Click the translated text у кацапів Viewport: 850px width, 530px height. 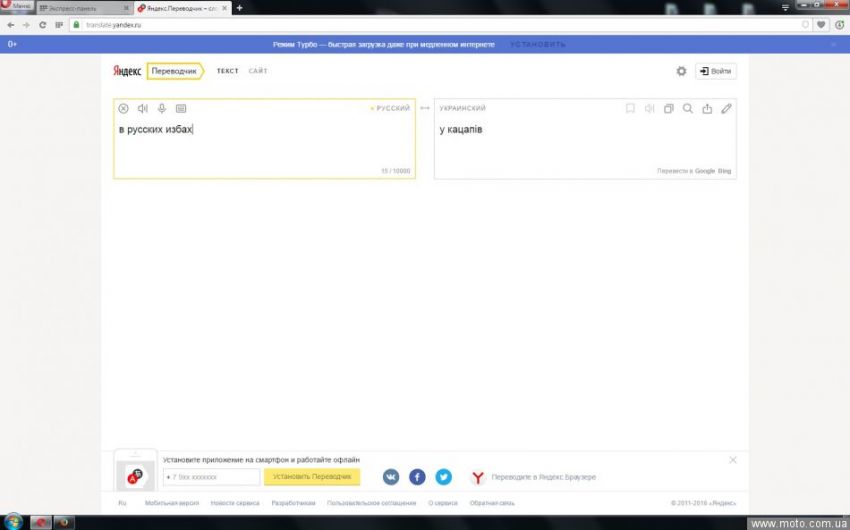[461, 130]
